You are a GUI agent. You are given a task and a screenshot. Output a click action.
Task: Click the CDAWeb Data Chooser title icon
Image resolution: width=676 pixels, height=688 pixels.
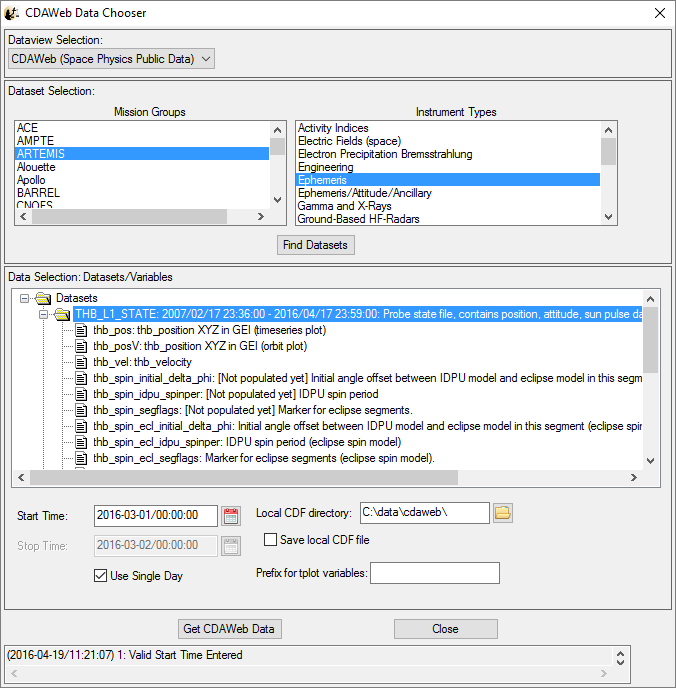pyautogui.click(x=11, y=13)
